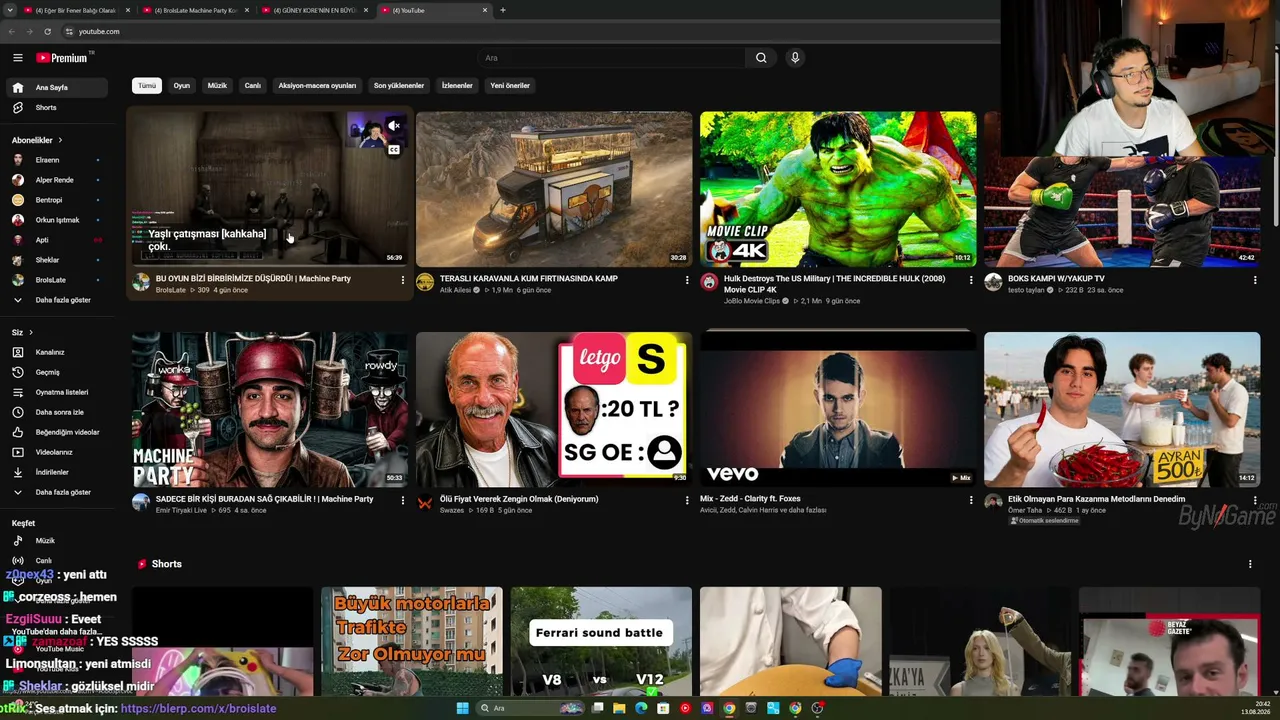This screenshot has width=1280, height=720.
Task: Open Beğendiğim videolar list
Action: [x=58, y=432]
